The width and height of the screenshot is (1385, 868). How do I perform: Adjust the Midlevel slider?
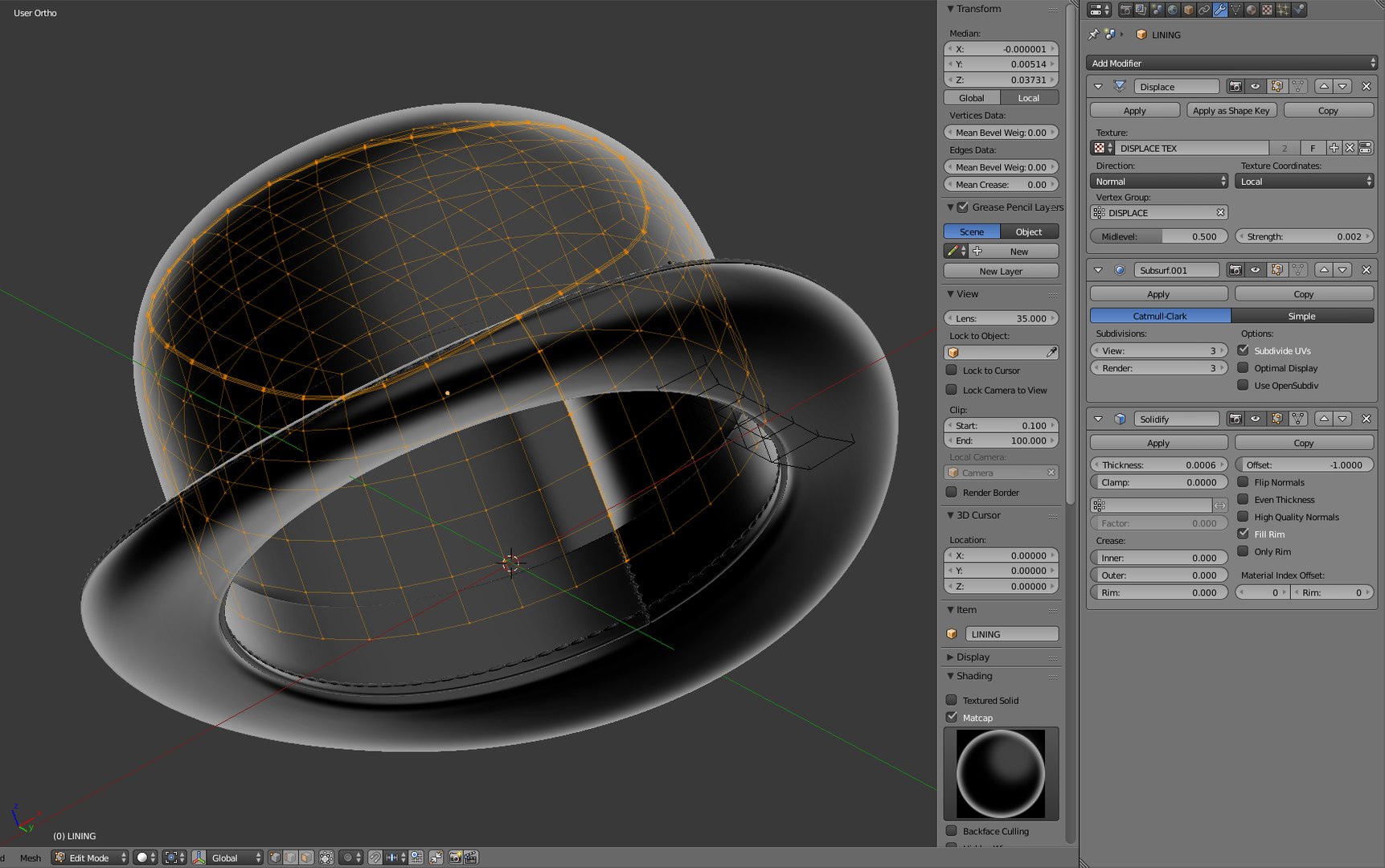(1159, 236)
